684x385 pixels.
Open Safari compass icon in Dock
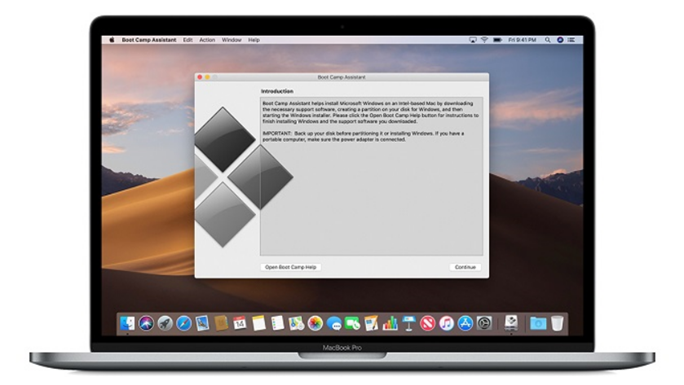click(184, 324)
